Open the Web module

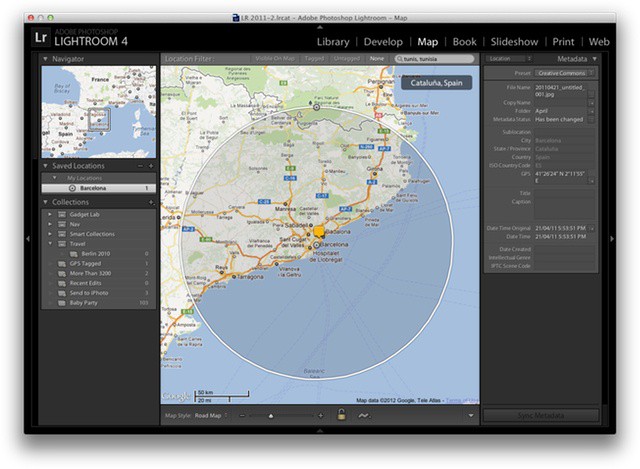[599, 42]
